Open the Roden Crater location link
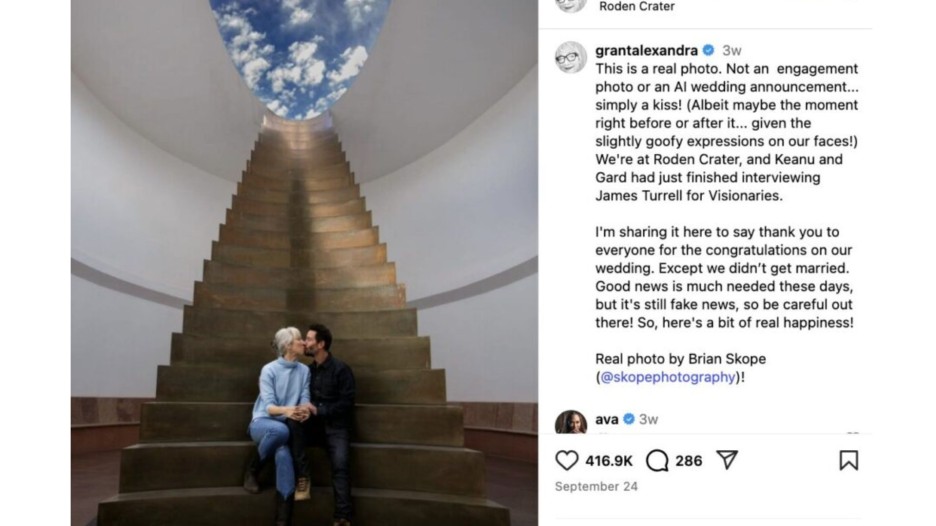936x526 pixels. [x=636, y=7]
